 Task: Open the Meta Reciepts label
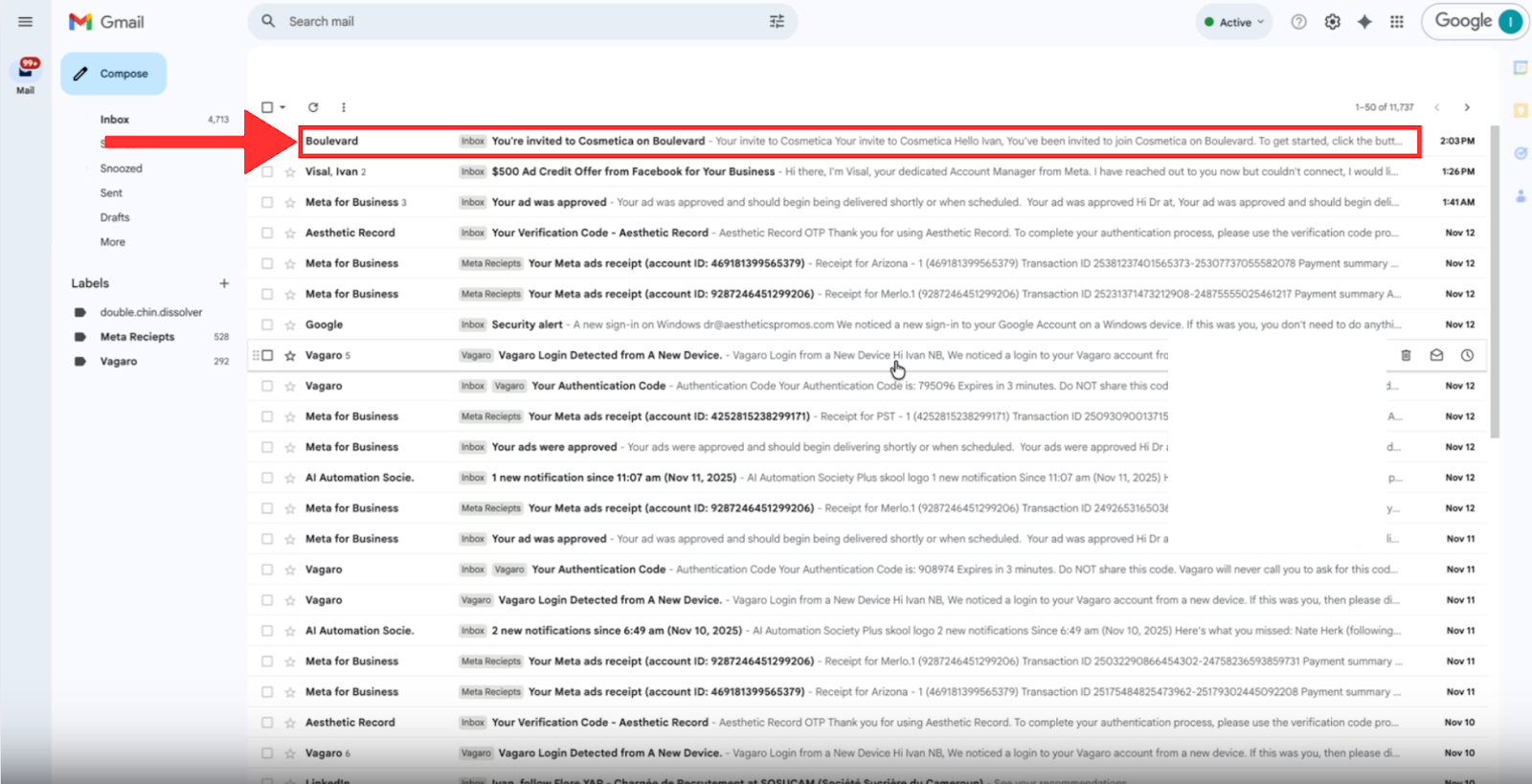137,337
